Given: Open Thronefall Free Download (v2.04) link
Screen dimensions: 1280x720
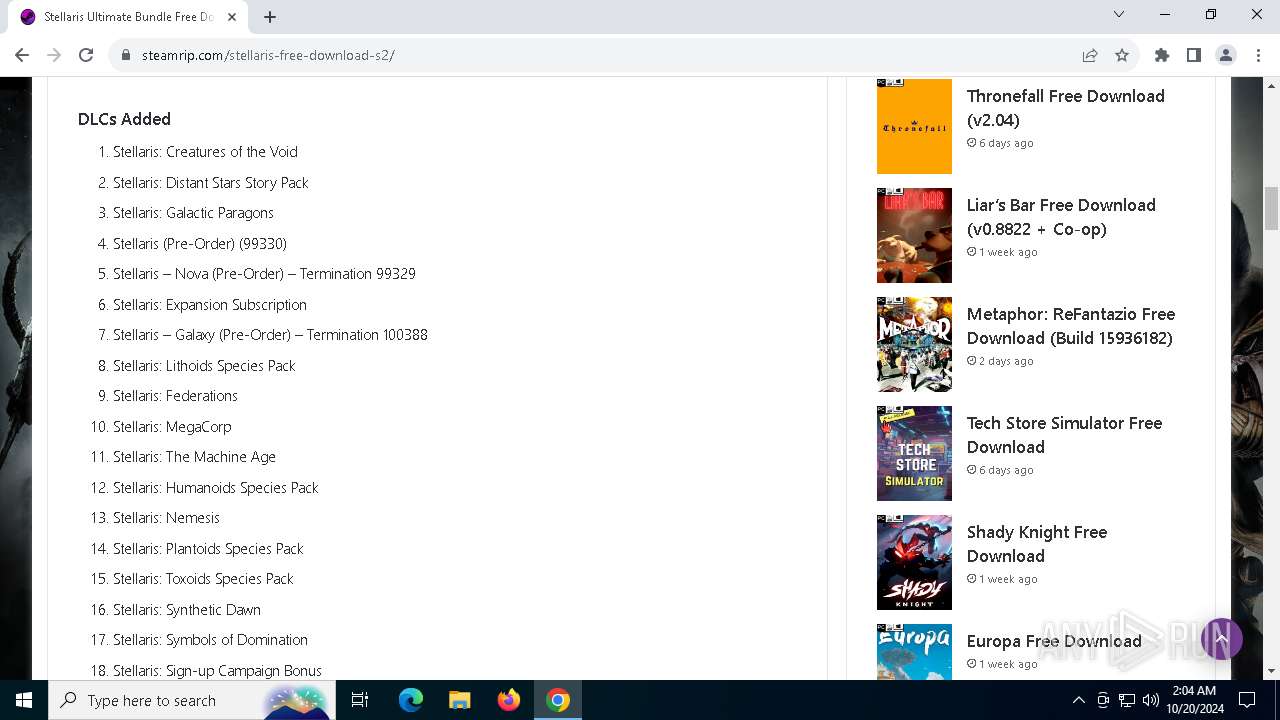Looking at the screenshot, I should pos(1065,108).
